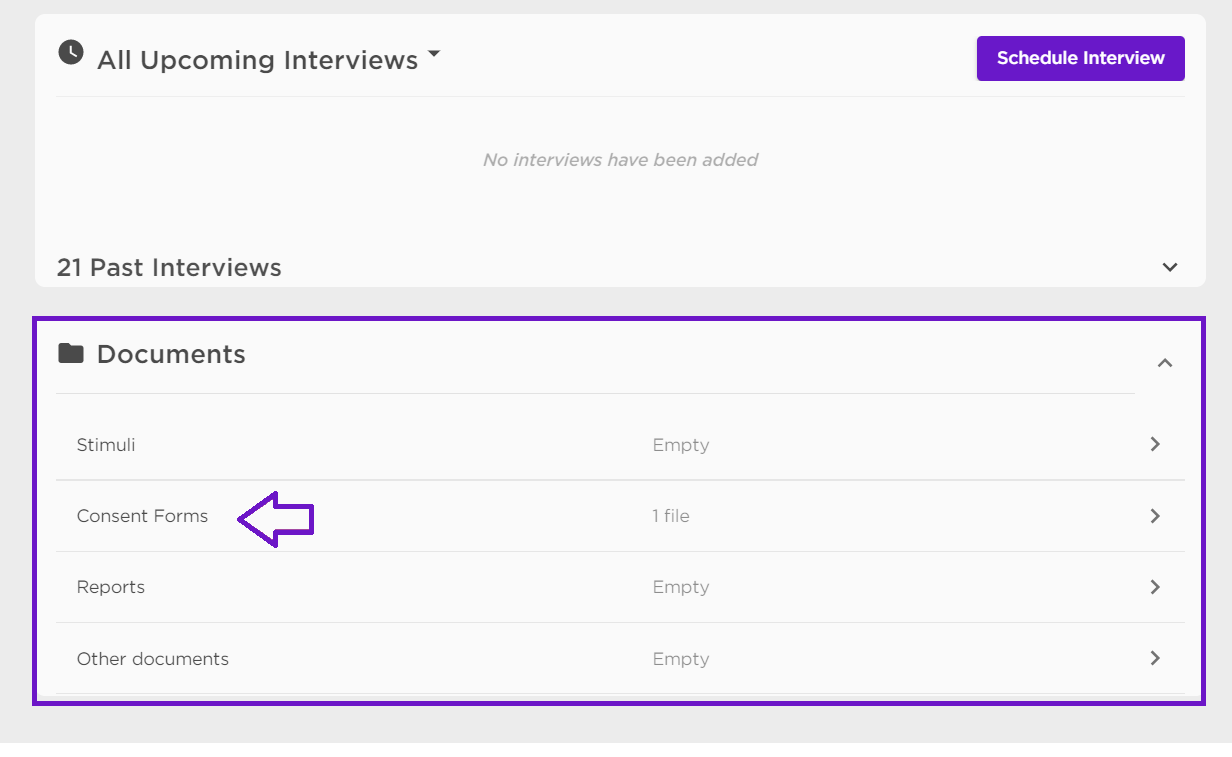Open the Other documents row right chevron
This screenshot has width=1232, height=757.
pyautogui.click(x=1155, y=658)
